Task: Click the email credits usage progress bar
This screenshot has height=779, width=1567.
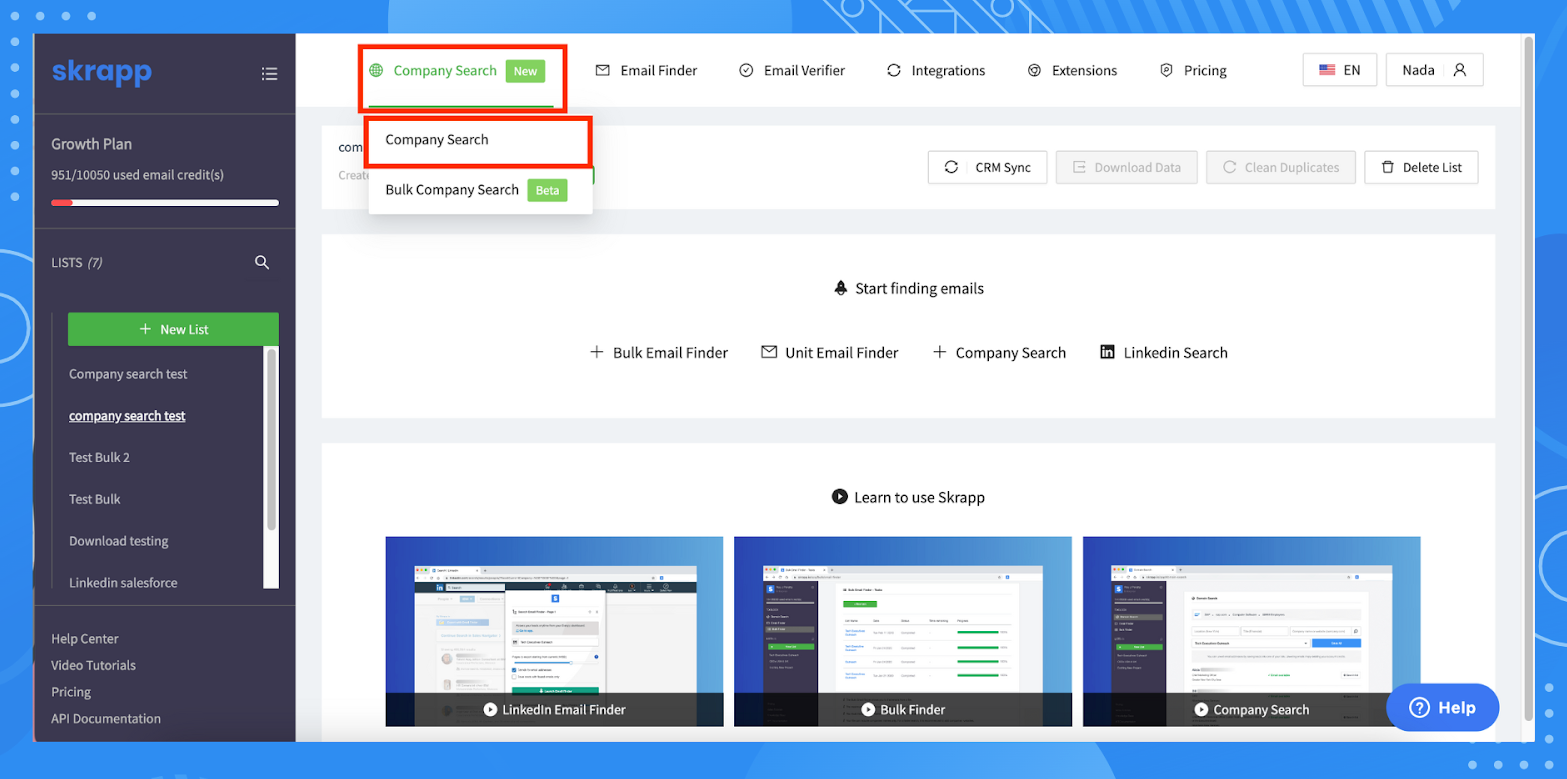Action: (x=165, y=203)
